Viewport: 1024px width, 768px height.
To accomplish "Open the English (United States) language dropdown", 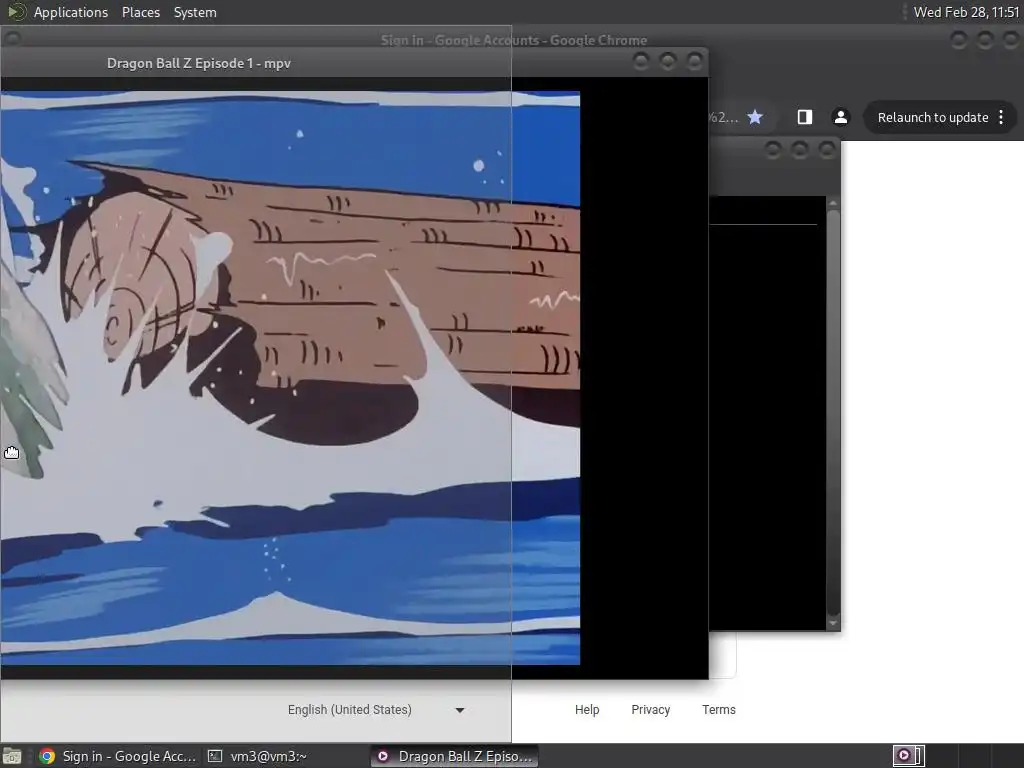I will coord(376,710).
